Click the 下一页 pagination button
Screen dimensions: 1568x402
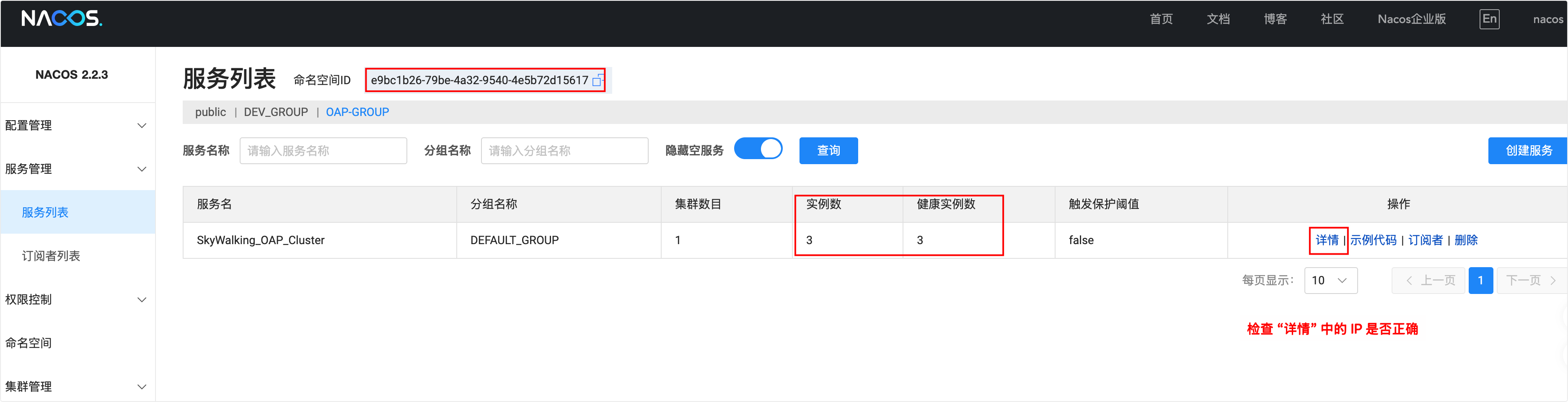coord(1532,281)
